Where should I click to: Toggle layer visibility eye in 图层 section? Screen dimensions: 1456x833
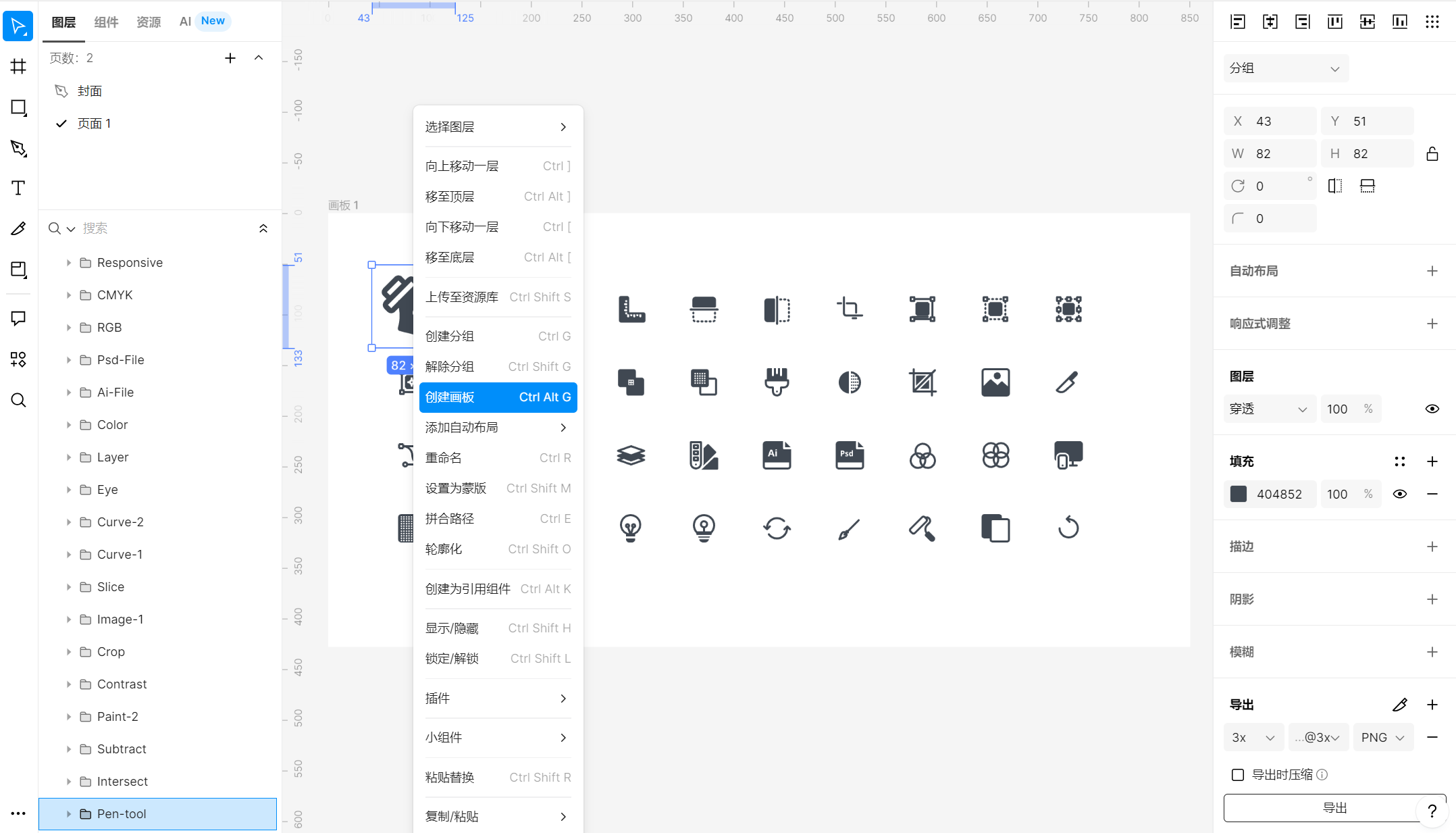click(1432, 409)
